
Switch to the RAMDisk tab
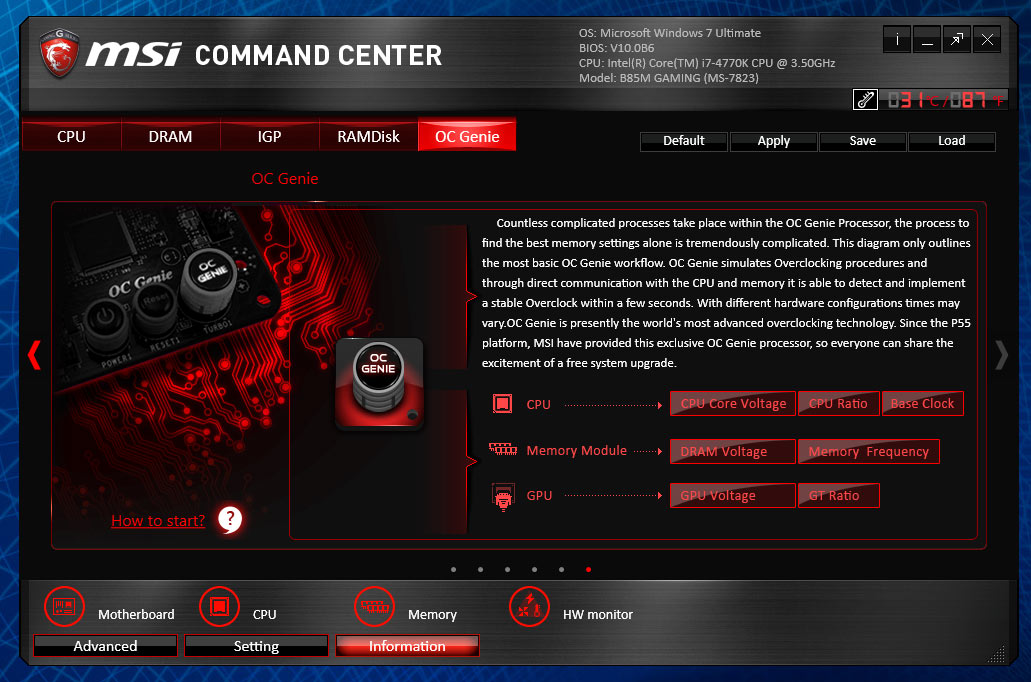tap(368, 136)
